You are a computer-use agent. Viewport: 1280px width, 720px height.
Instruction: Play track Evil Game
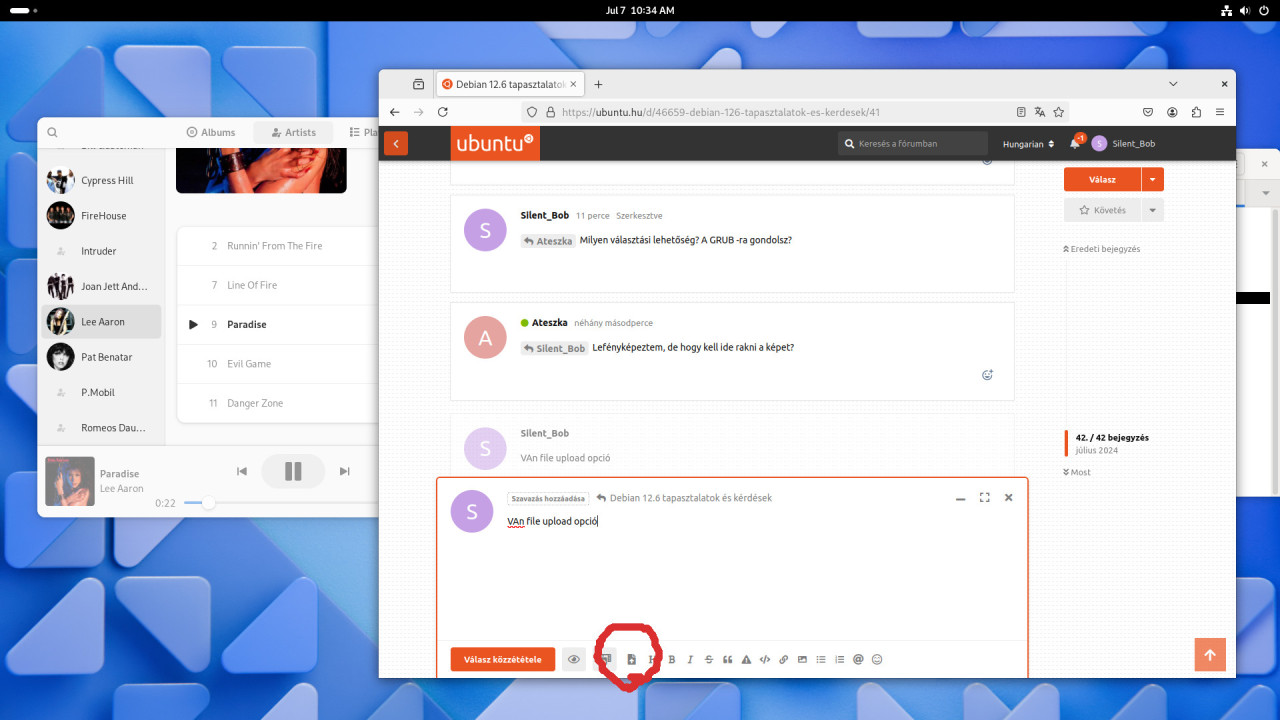278,364
